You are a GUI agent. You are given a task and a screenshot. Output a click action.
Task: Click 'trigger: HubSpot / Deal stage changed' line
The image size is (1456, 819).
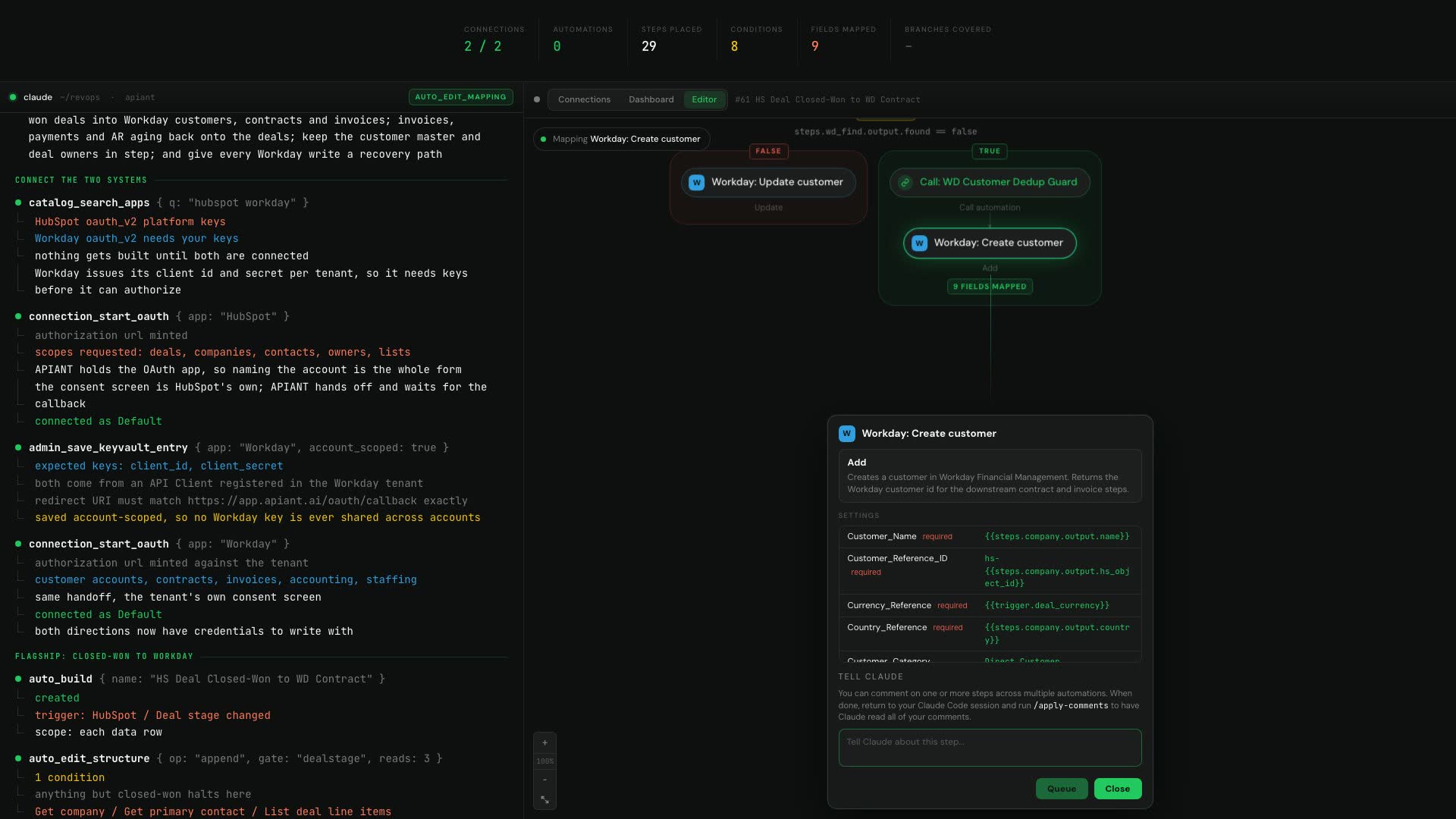(152, 716)
